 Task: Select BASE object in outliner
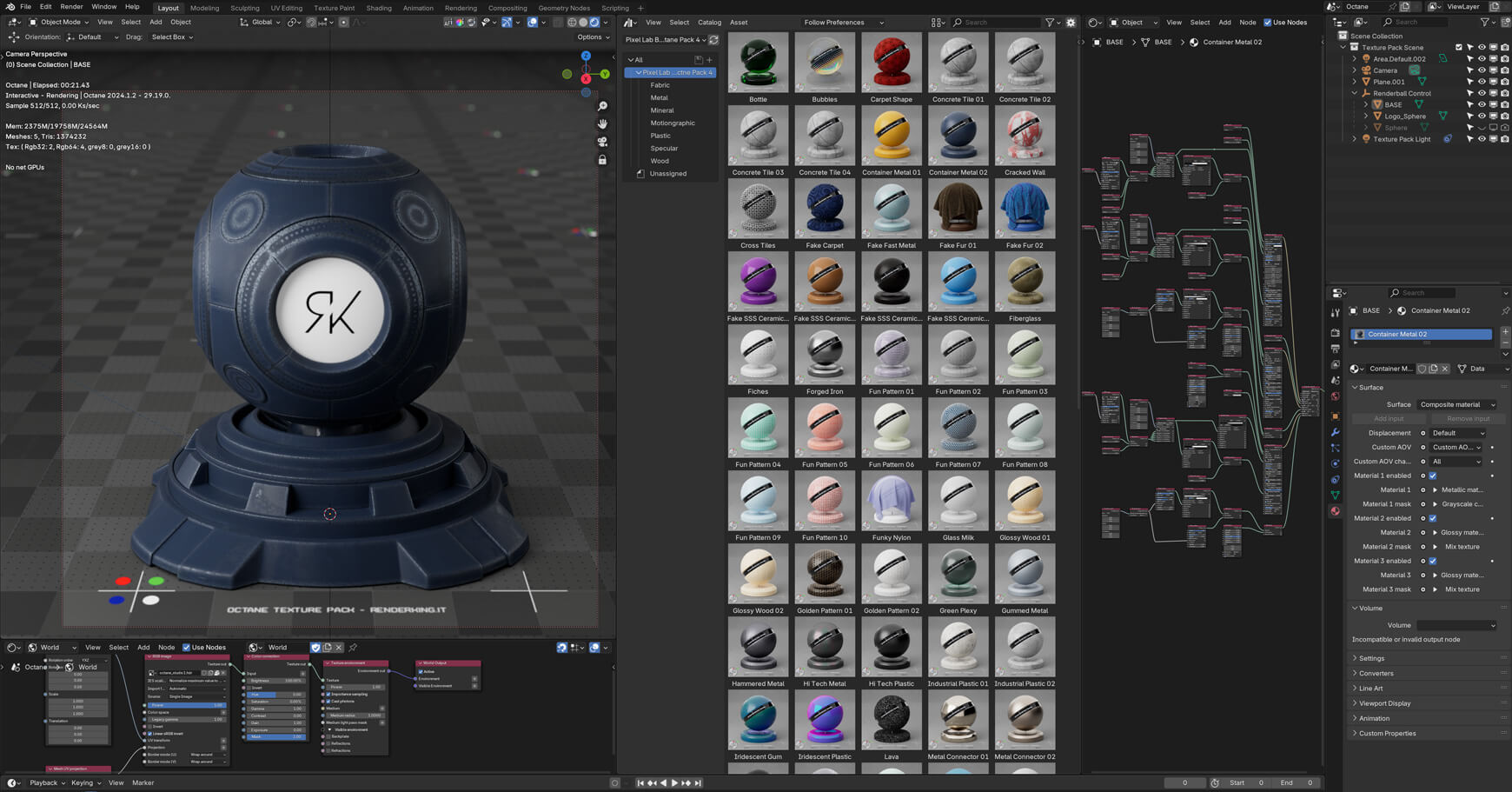1393,104
